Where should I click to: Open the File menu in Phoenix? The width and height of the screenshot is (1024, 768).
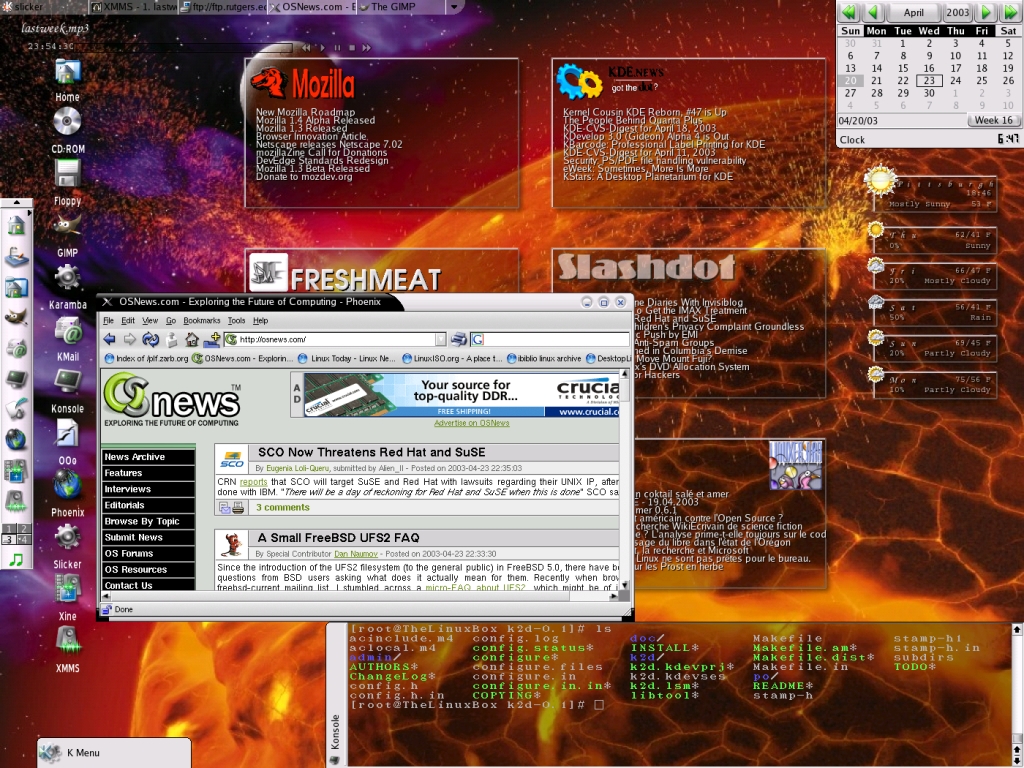108,321
